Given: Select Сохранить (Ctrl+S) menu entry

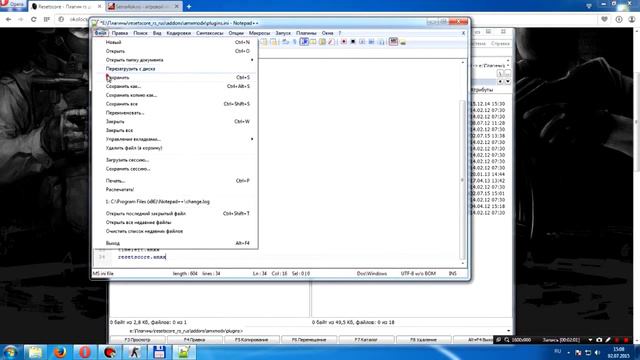Looking at the screenshot, I should (x=176, y=78).
